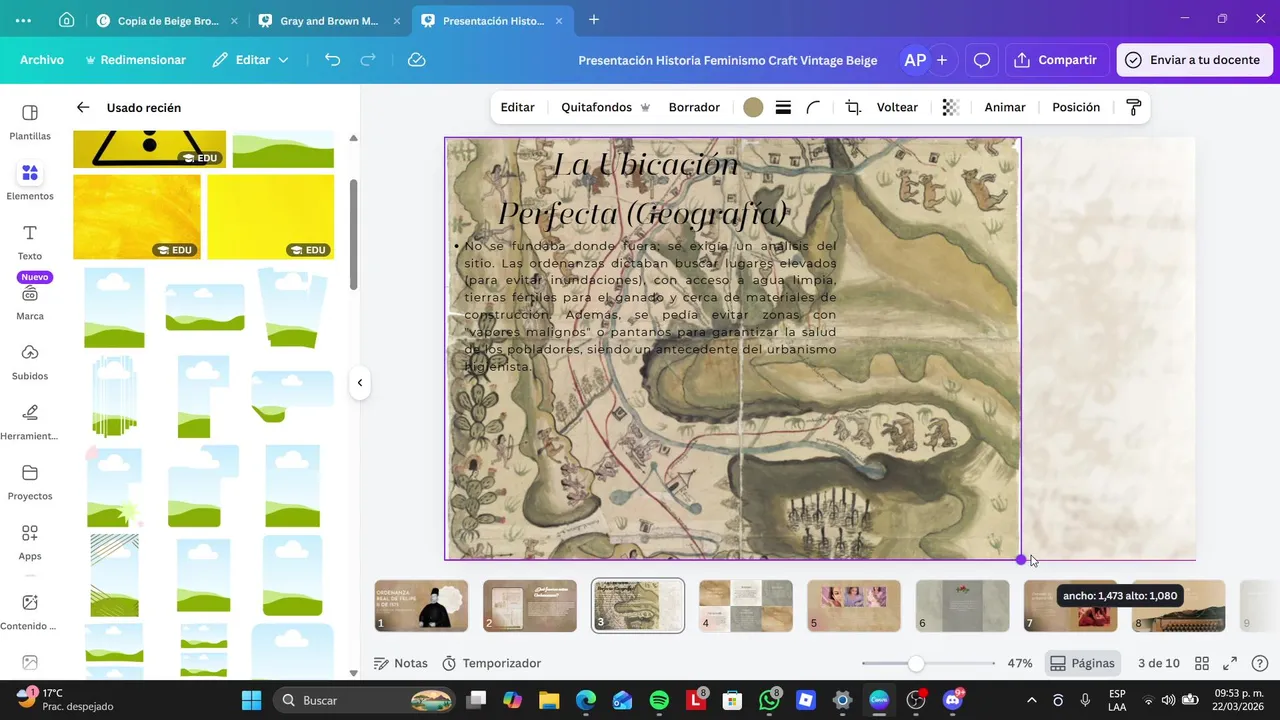
Task: Open the Archivo menu
Action: tap(42, 60)
